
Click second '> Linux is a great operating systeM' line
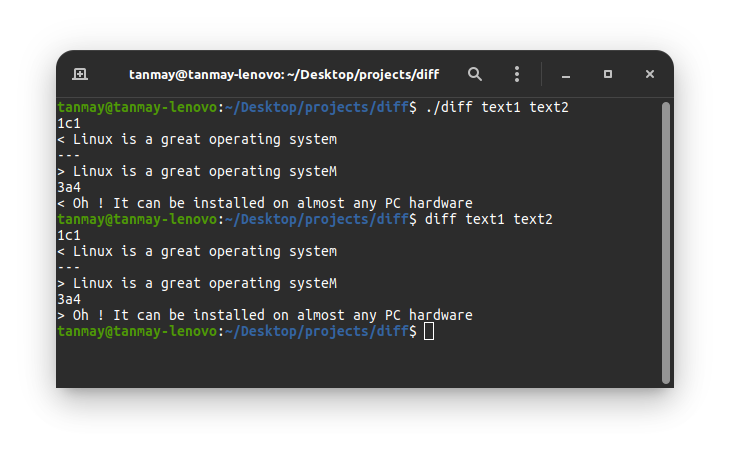point(197,283)
